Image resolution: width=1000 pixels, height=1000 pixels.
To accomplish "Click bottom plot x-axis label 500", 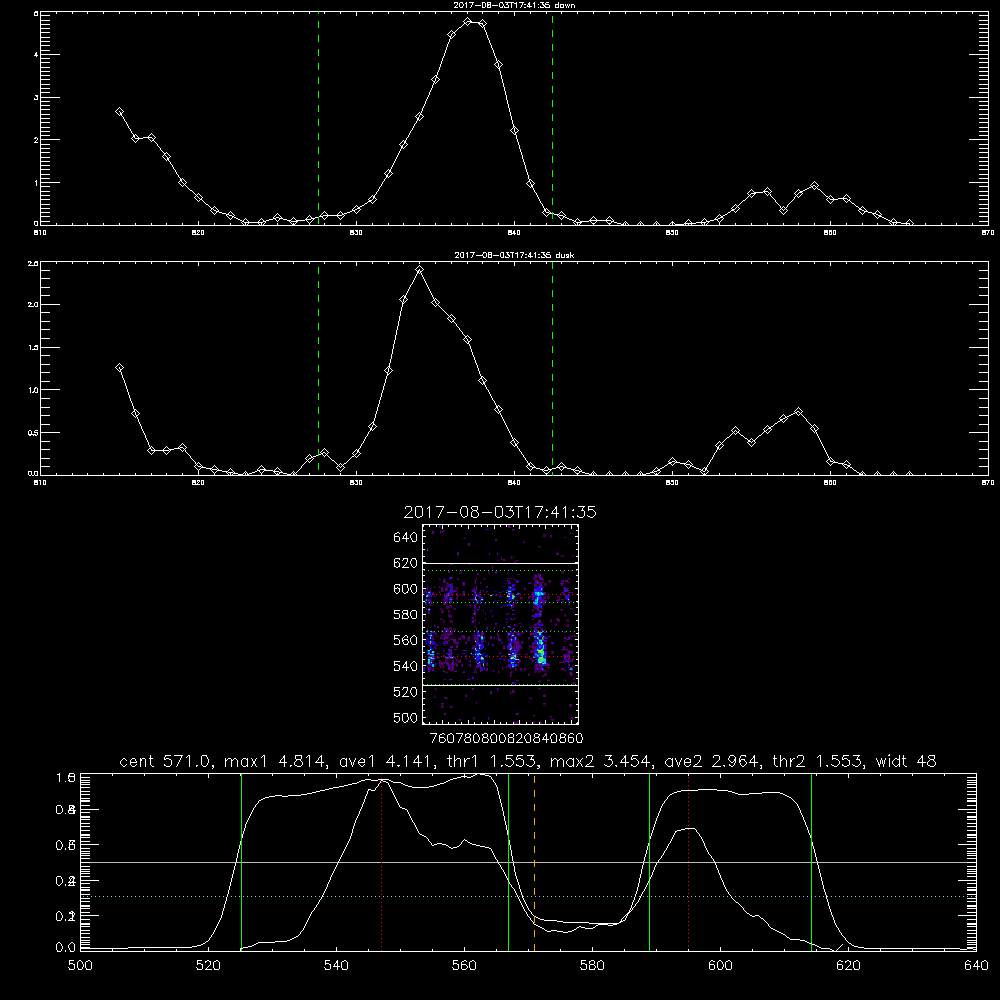I will (x=80, y=966).
